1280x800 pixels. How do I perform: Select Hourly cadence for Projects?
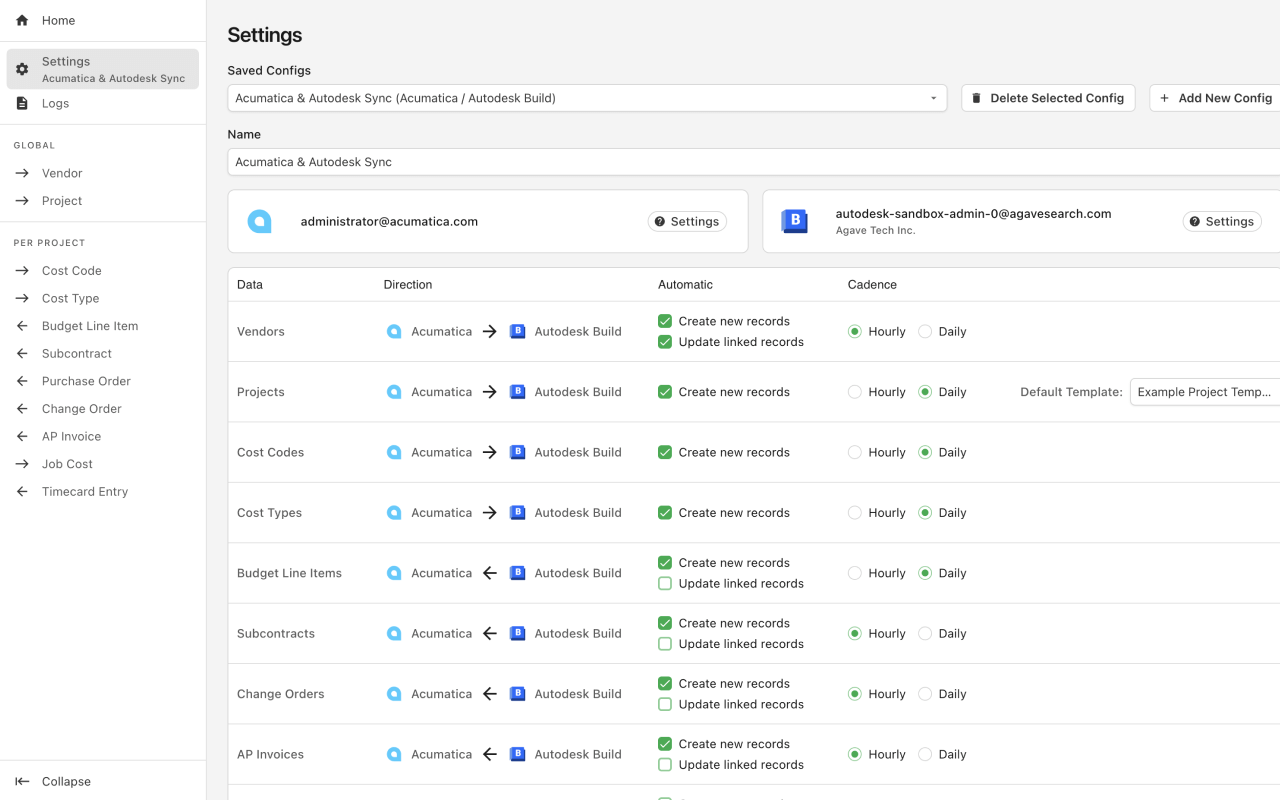[x=855, y=392]
